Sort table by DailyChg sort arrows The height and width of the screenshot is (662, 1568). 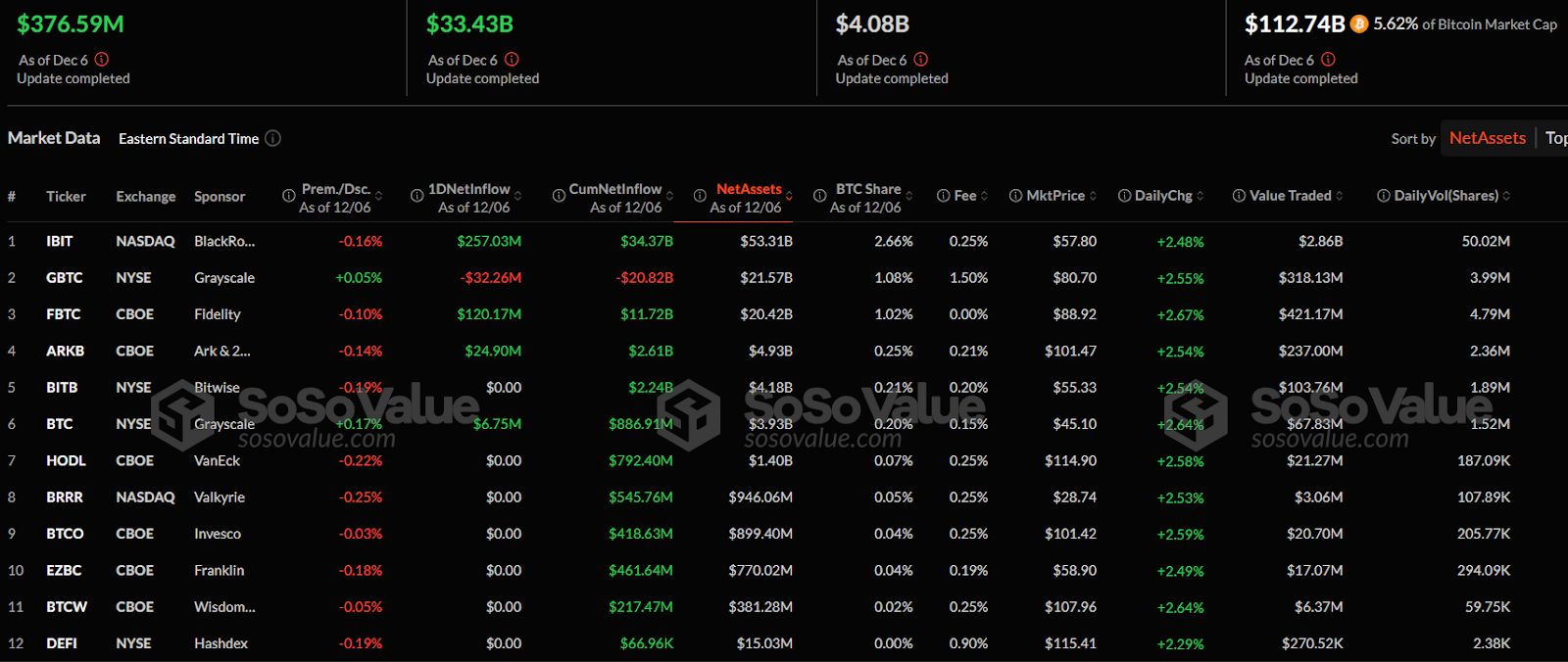tap(1200, 196)
